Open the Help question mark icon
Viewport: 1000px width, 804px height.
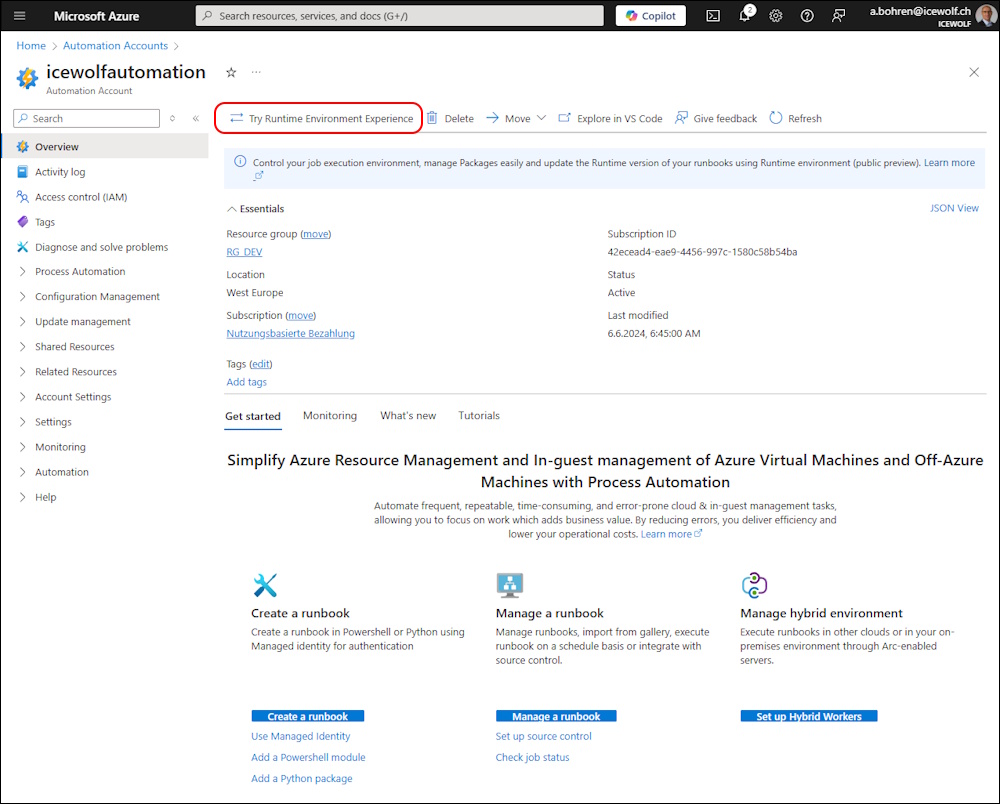click(x=807, y=16)
